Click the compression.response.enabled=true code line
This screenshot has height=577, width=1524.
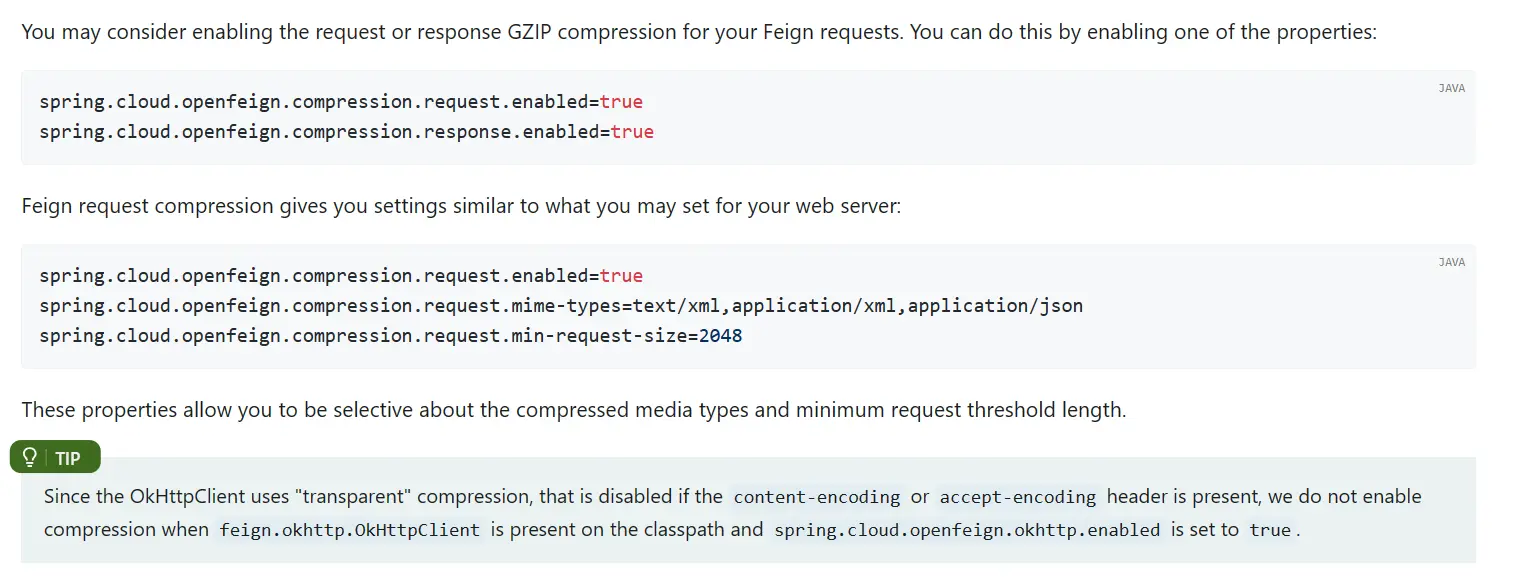[x=346, y=132]
